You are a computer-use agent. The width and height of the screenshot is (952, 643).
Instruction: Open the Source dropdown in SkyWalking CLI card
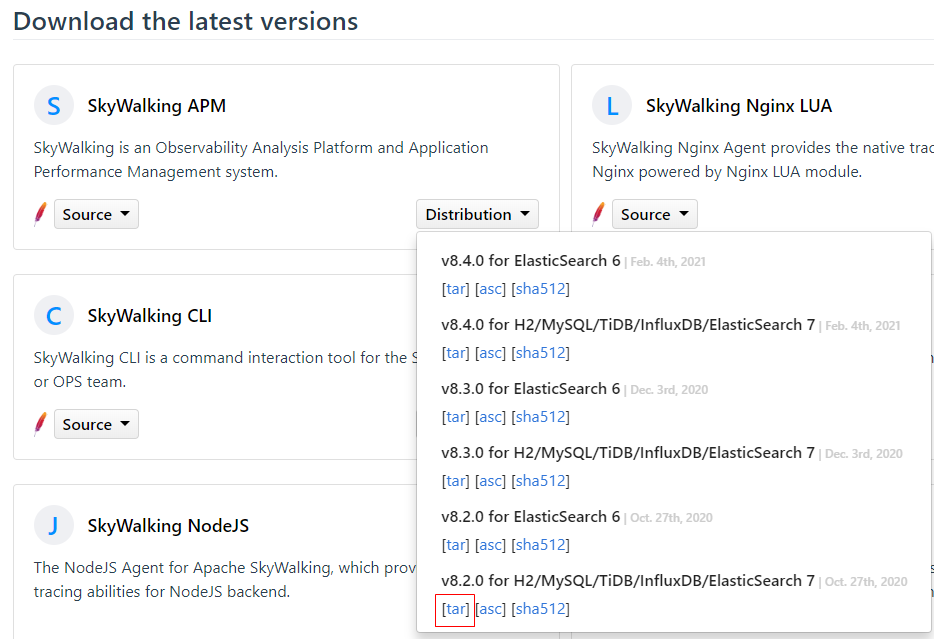(97, 424)
